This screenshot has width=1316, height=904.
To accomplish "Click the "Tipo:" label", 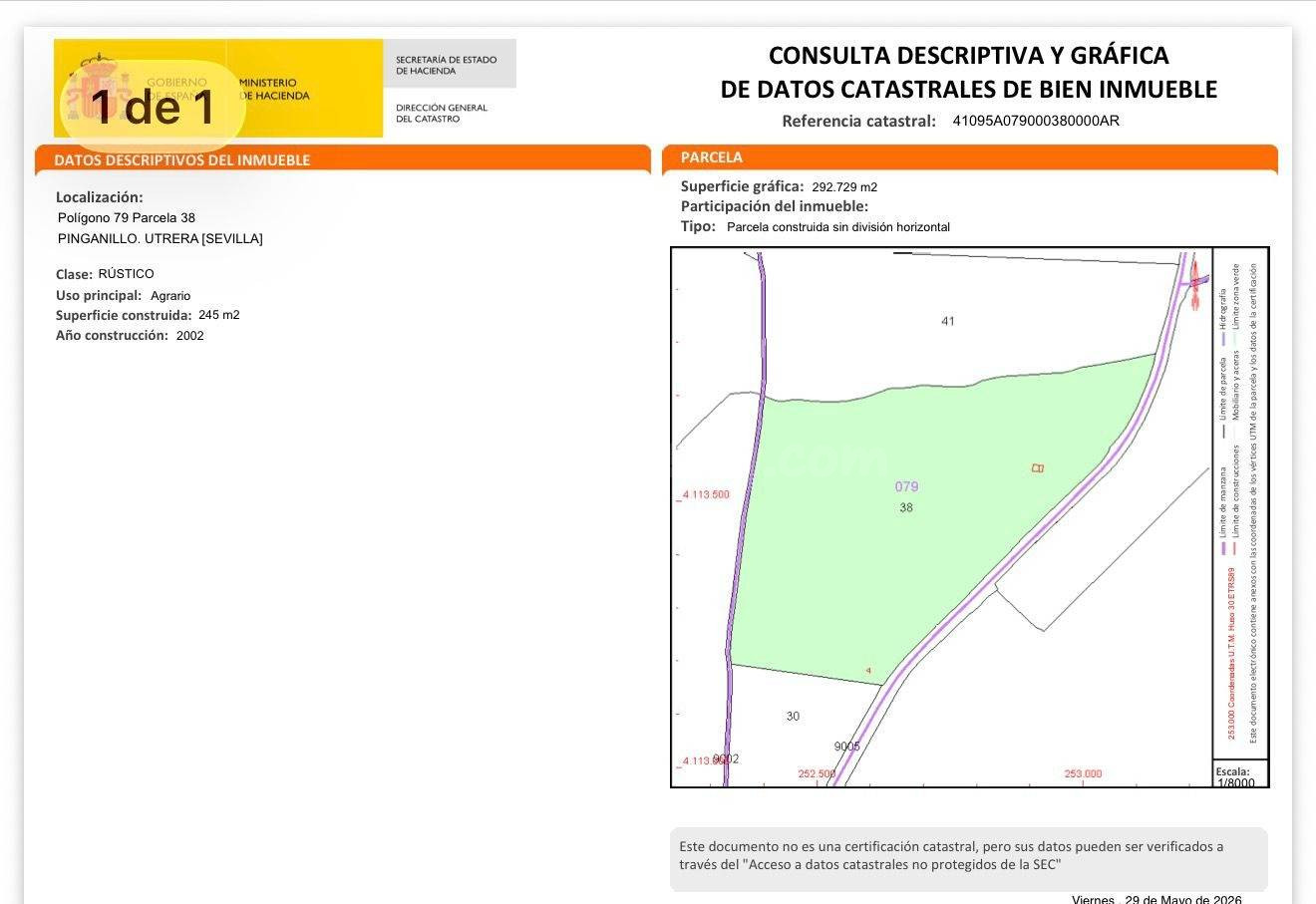I will point(698,226).
